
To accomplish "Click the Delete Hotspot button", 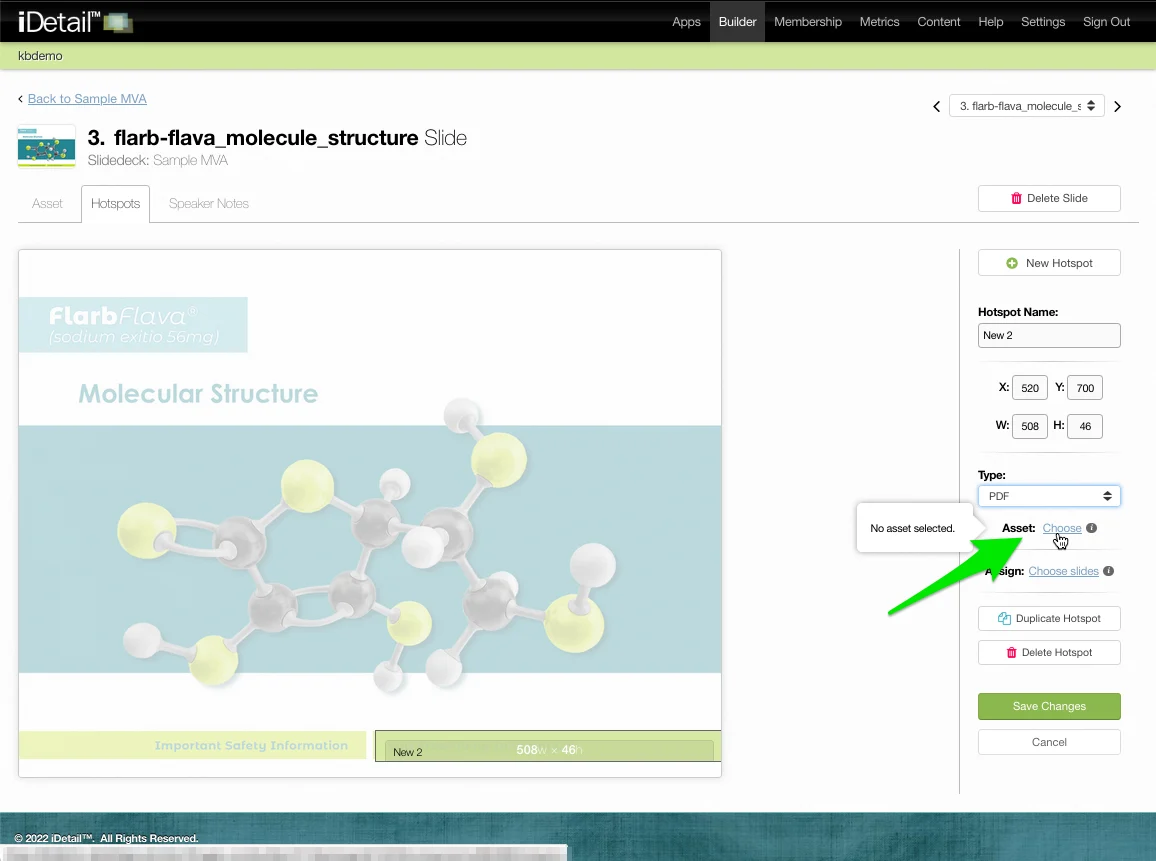I will coord(1049,652).
